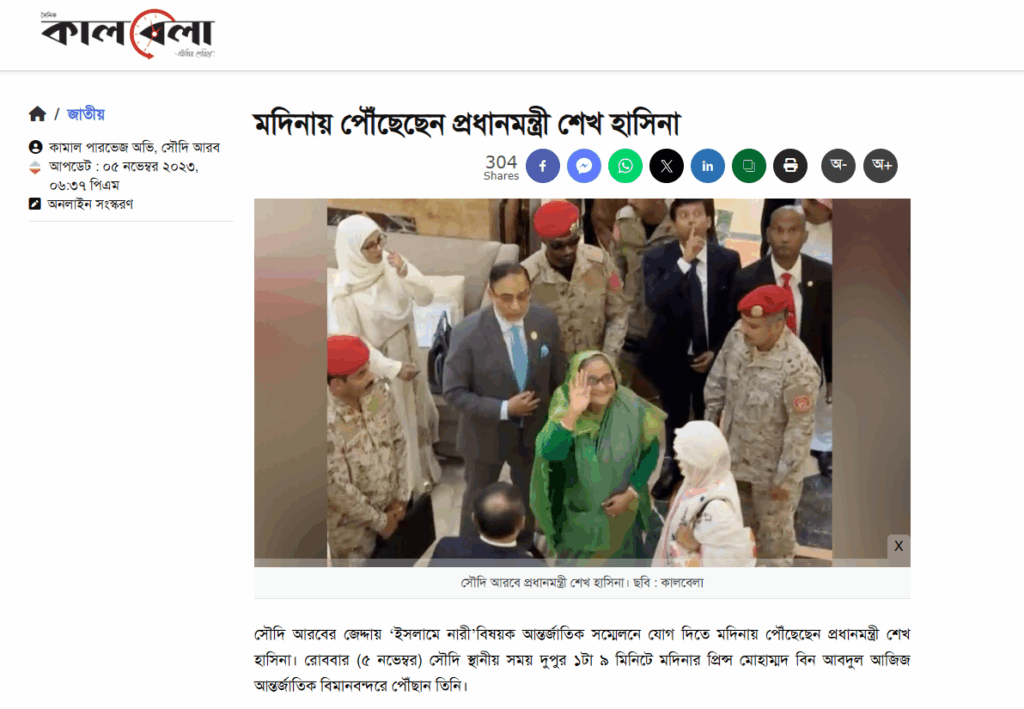Click the image caption below the photo
Viewport: 1024px width, 709px height.
[582, 582]
